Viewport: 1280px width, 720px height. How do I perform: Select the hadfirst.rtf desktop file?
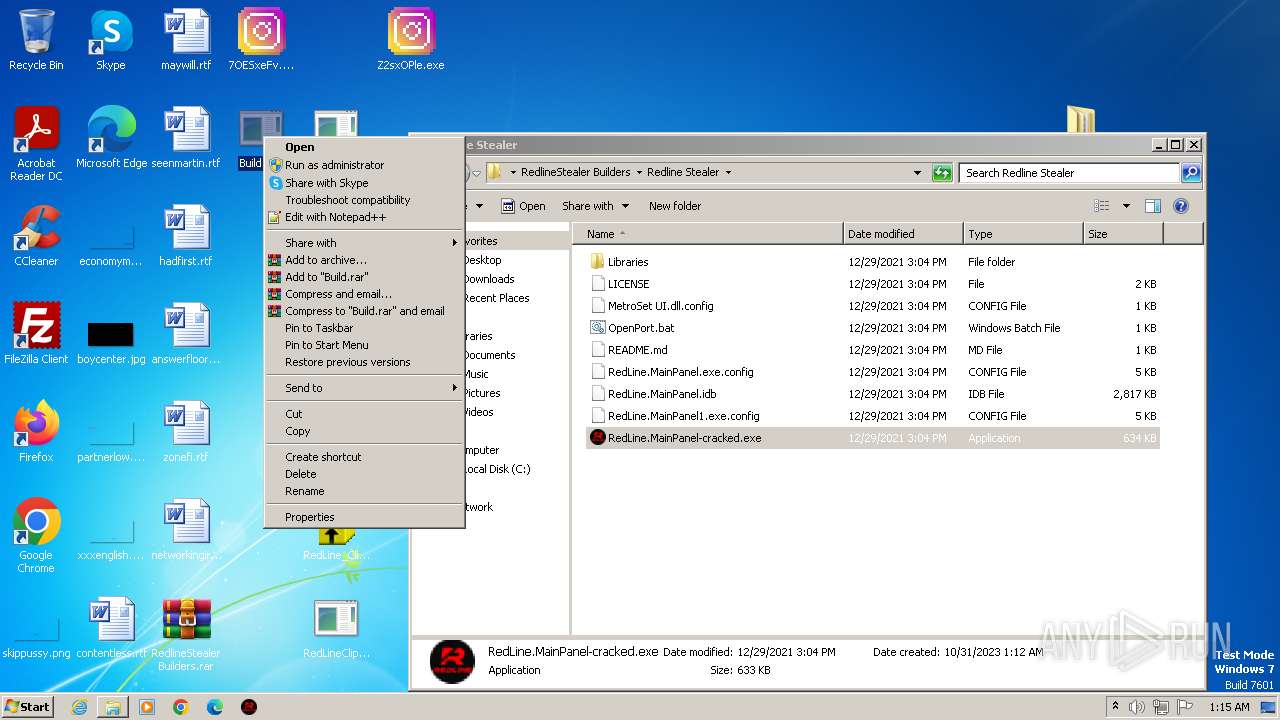(x=186, y=236)
